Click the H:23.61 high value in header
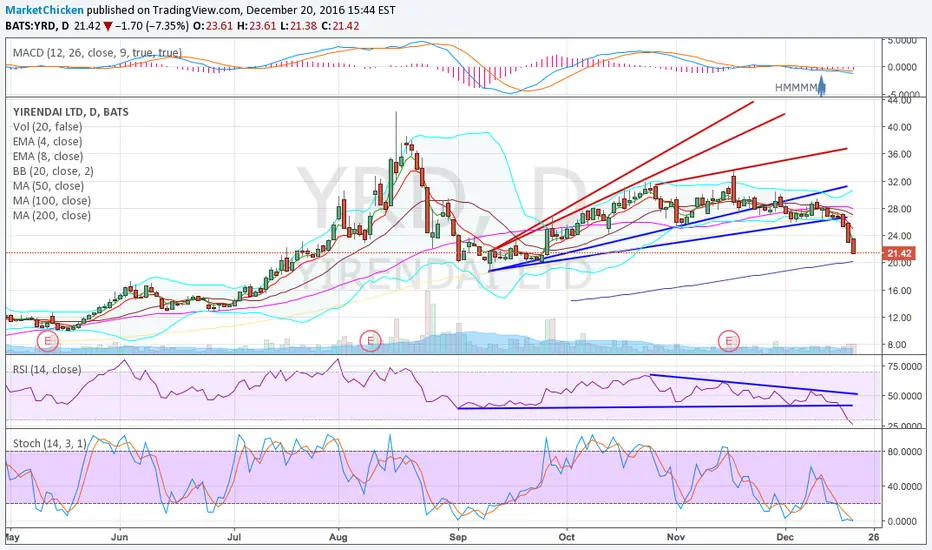The height and width of the screenshot is (550, 932). [255, 26]
